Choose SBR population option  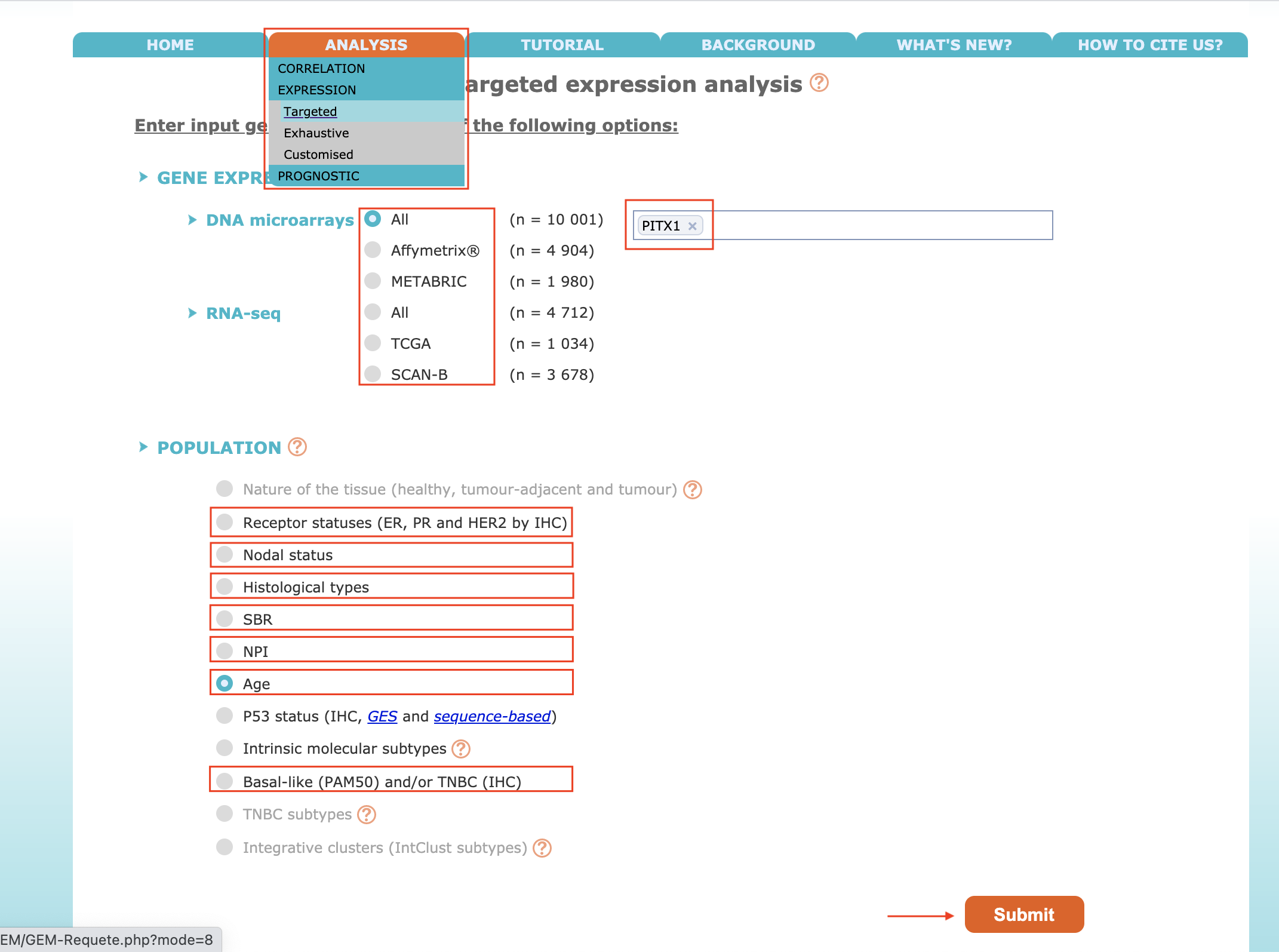pos(225,619)
